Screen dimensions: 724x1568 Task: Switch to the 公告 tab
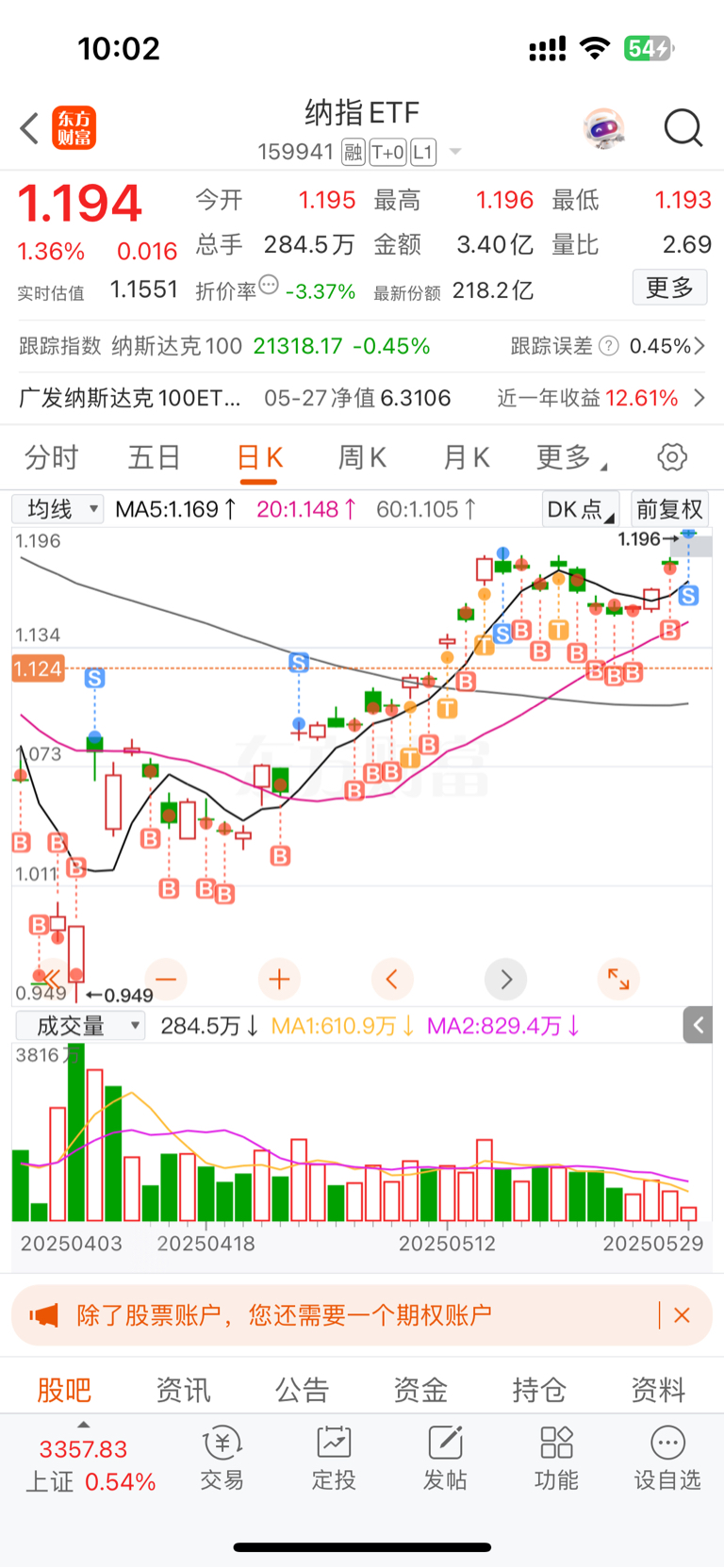tap(302, 1390)
